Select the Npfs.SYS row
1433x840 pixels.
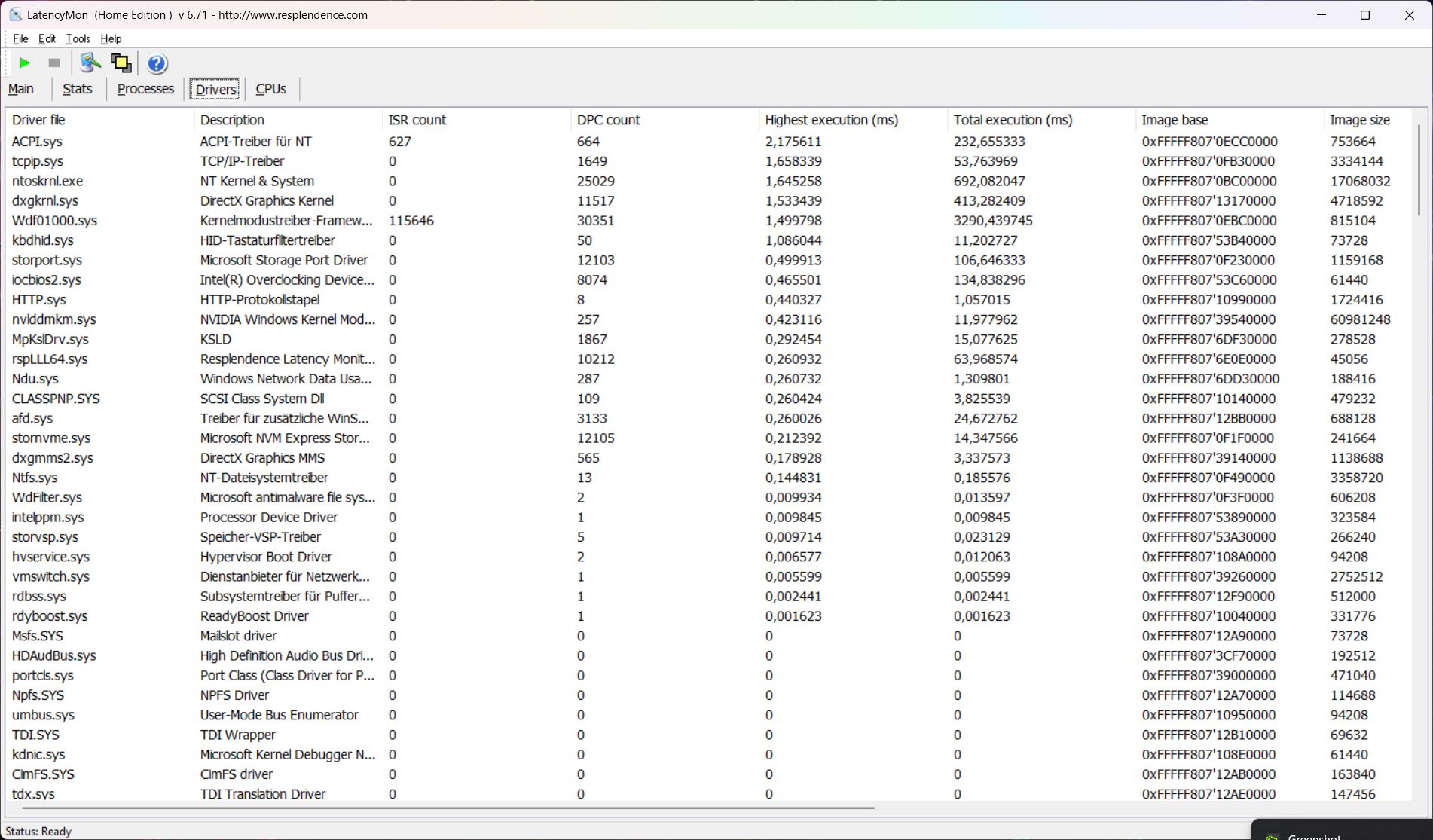[708, 695]
